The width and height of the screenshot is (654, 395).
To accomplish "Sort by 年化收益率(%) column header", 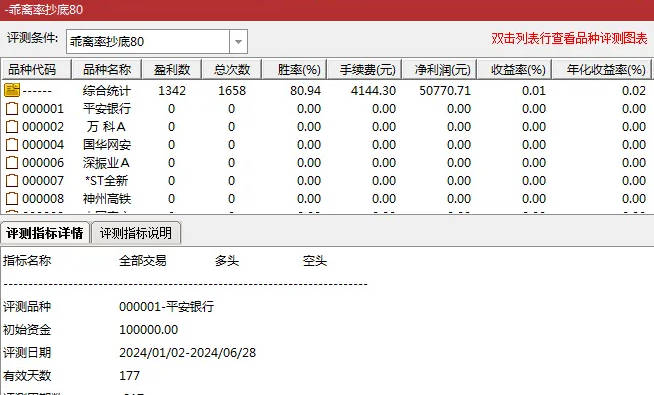I will point(601,69).
